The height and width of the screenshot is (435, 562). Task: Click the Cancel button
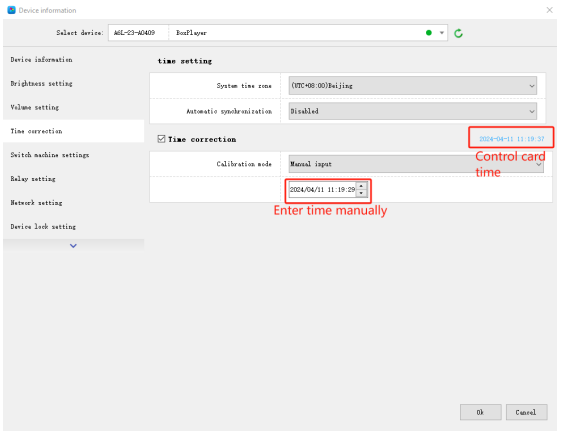click(526, 412)
